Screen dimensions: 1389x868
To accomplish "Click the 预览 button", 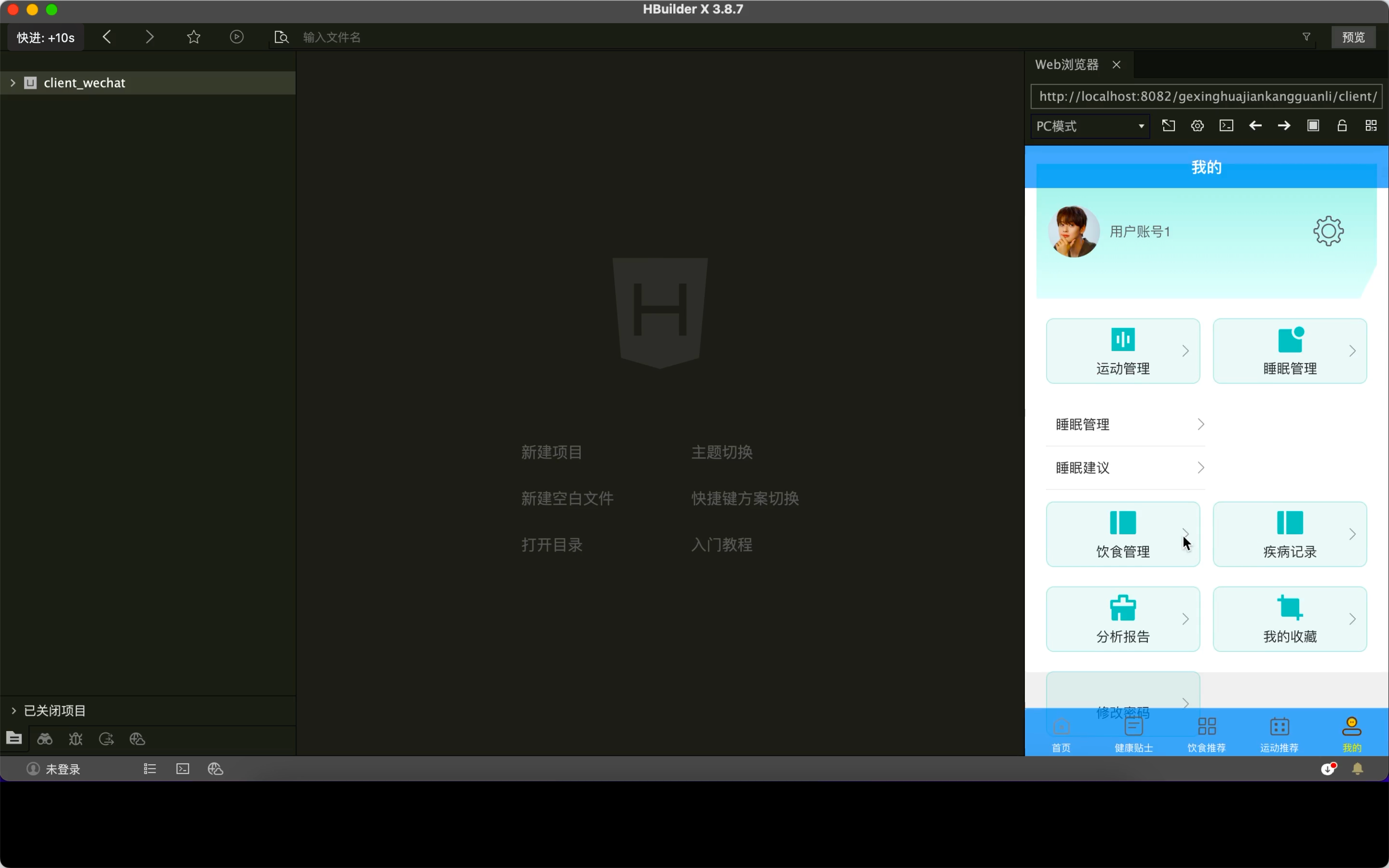I will 1353,37.
